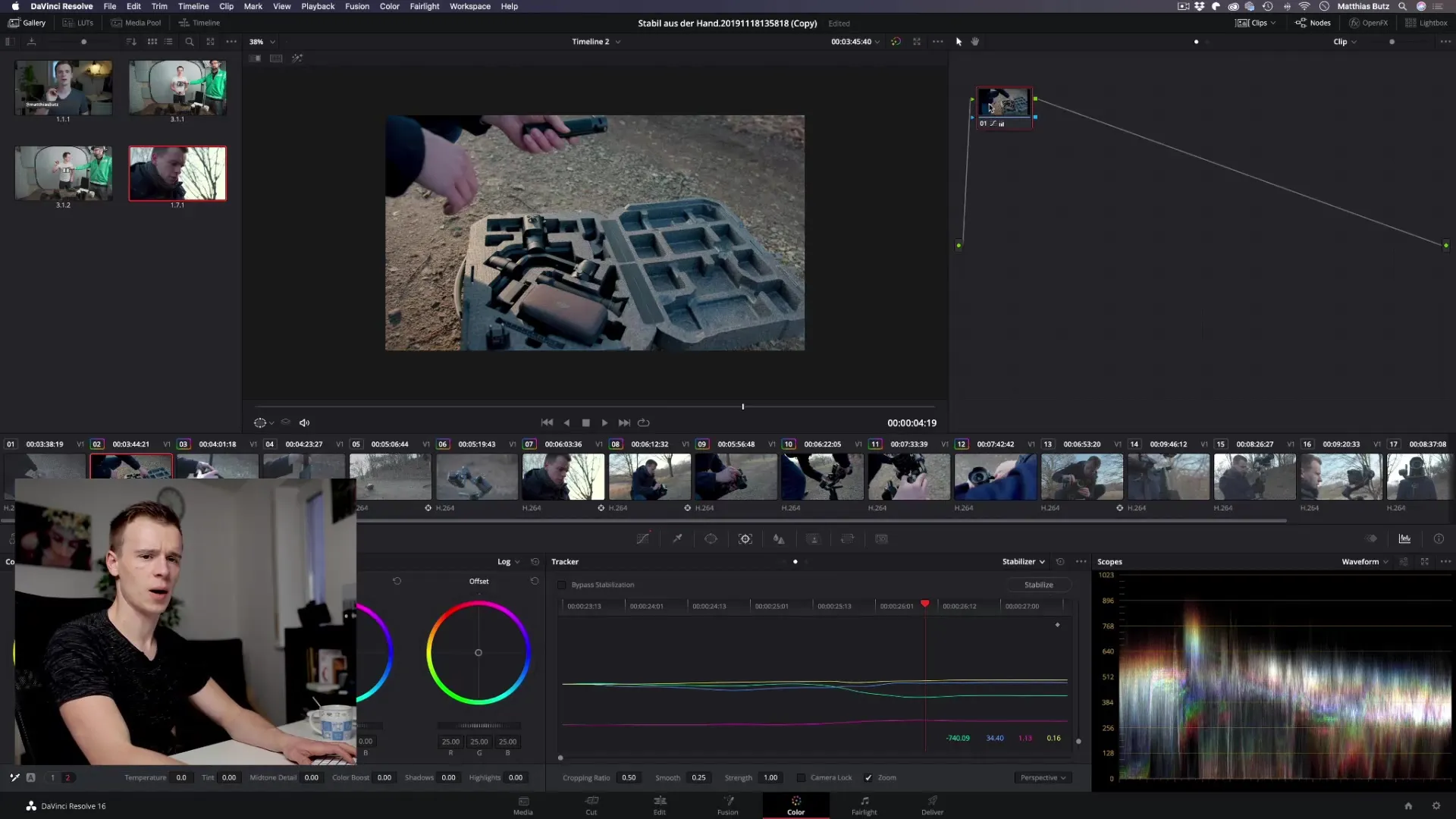Select the Qualifier eyedropper palette
Viewport: 1456px width, 819px height.
pos(677,538)
